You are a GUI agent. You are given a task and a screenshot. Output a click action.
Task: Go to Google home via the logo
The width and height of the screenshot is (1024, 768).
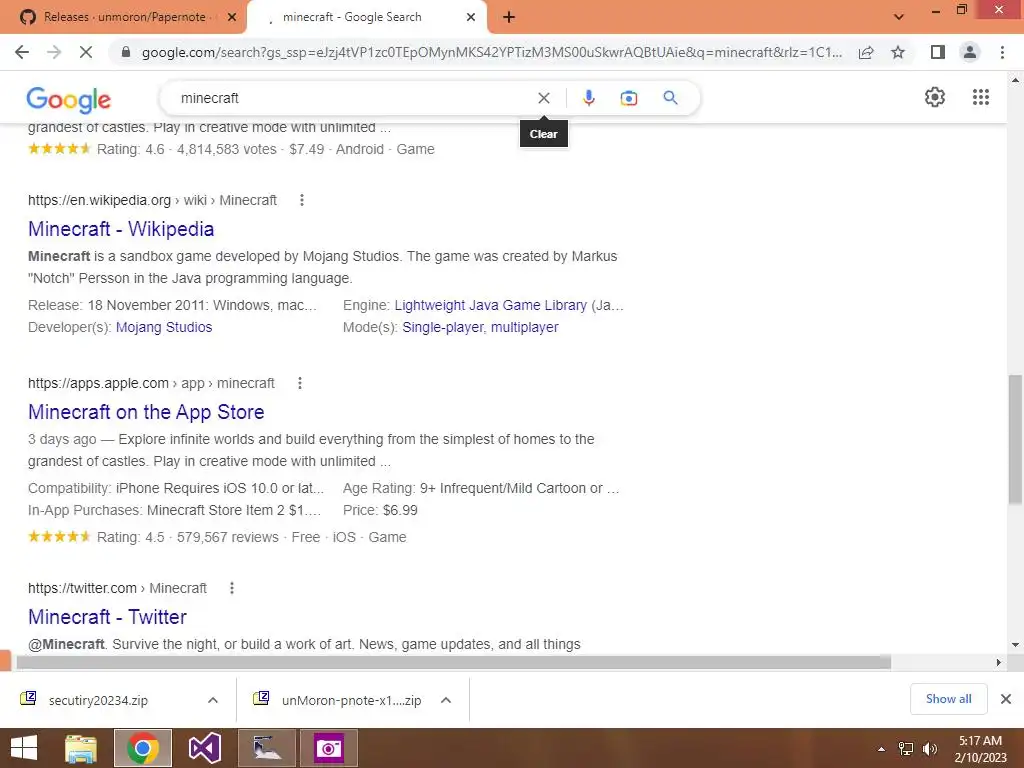[69, 99]
